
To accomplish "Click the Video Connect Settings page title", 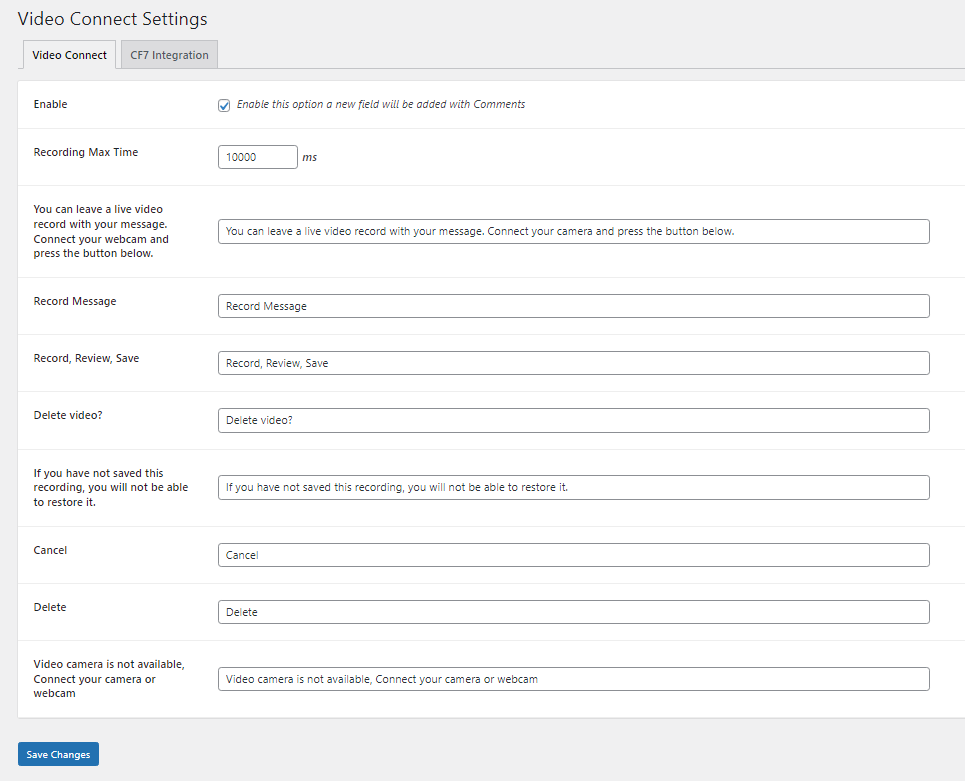I will (x=112, y=19).
